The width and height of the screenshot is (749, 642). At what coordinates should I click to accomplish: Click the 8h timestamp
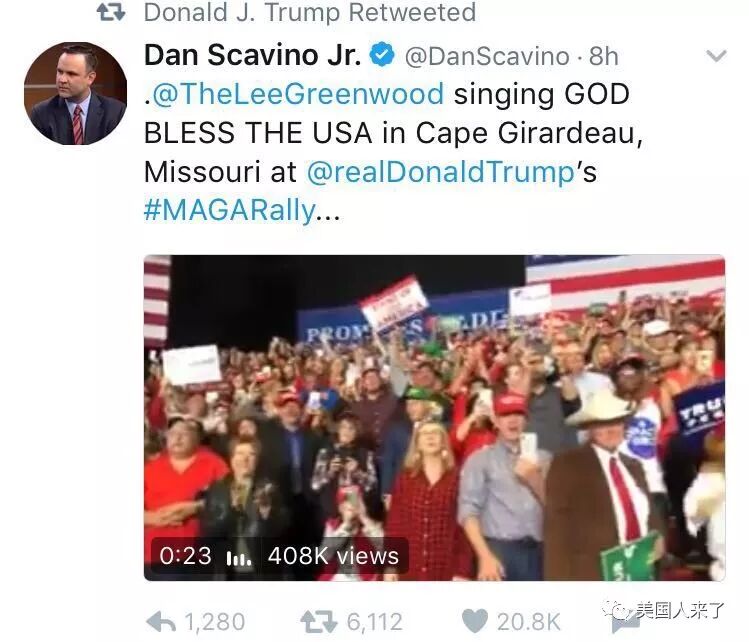[604, 56]
